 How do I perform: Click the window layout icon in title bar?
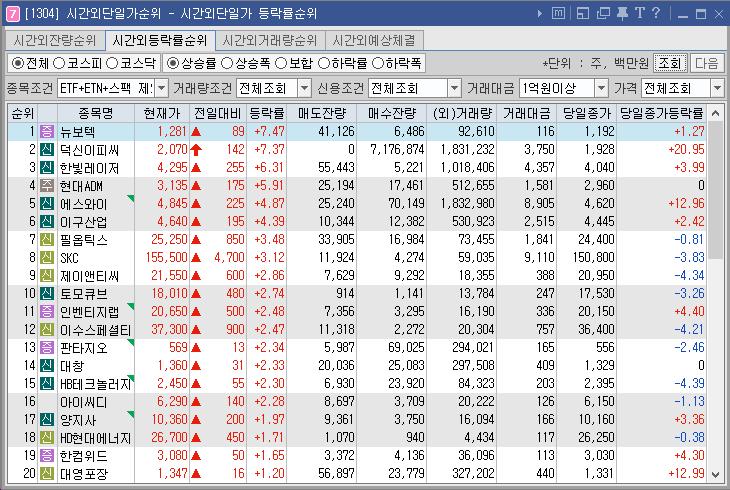tap(582, 13)
